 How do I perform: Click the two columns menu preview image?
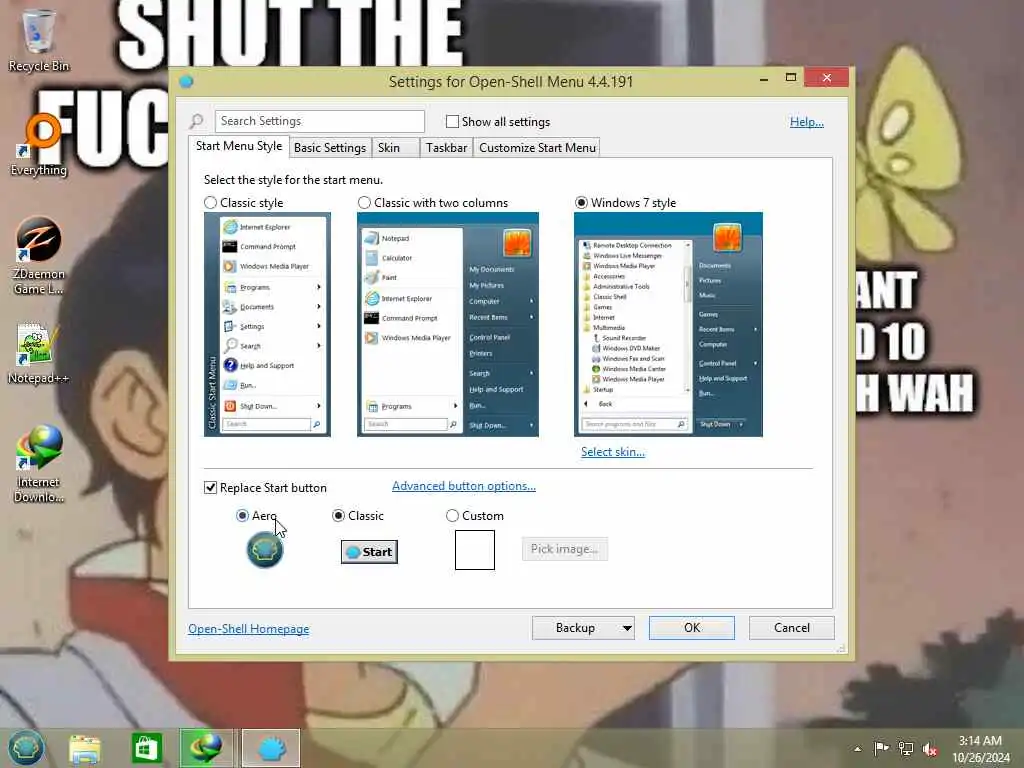(448, 325)
